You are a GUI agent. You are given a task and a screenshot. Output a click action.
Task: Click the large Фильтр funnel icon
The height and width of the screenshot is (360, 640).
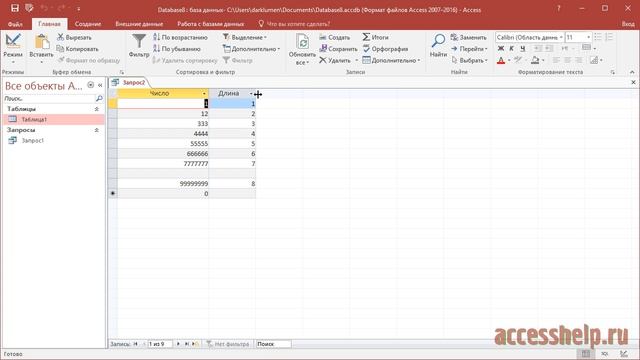pos(139,46)
